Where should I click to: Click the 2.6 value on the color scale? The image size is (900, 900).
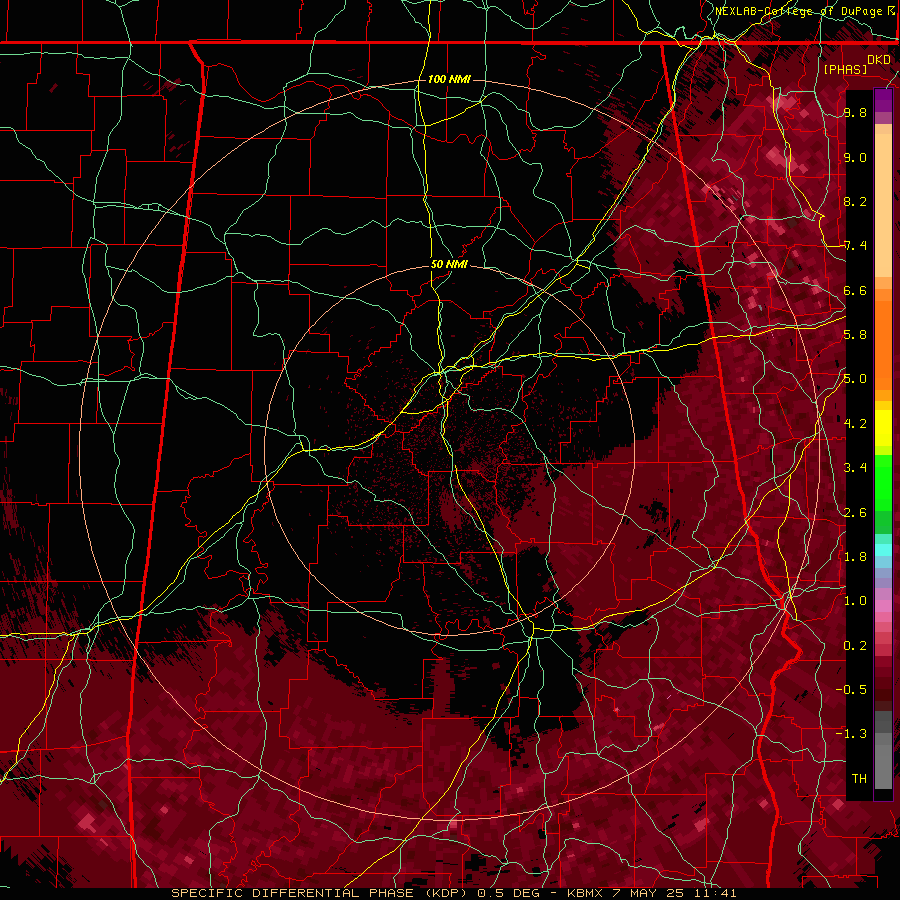coord(855,513)
